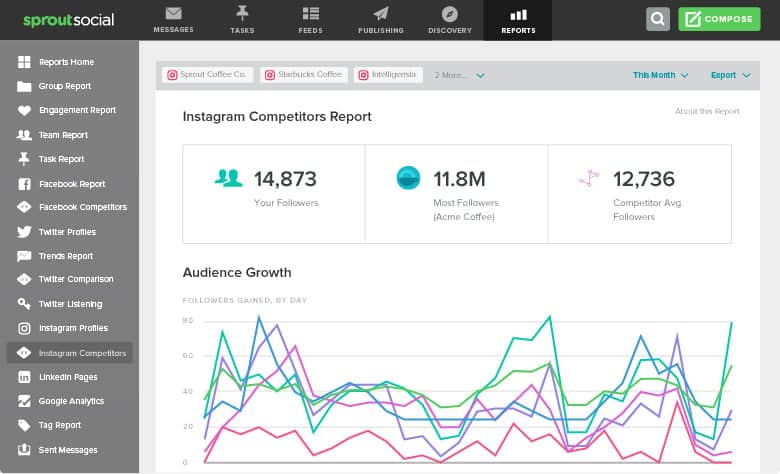Image resolution: width=780 pixels, height=474 pixels.
Task: Click the Acme Coffee avatar circle
Action: point(408,178)
